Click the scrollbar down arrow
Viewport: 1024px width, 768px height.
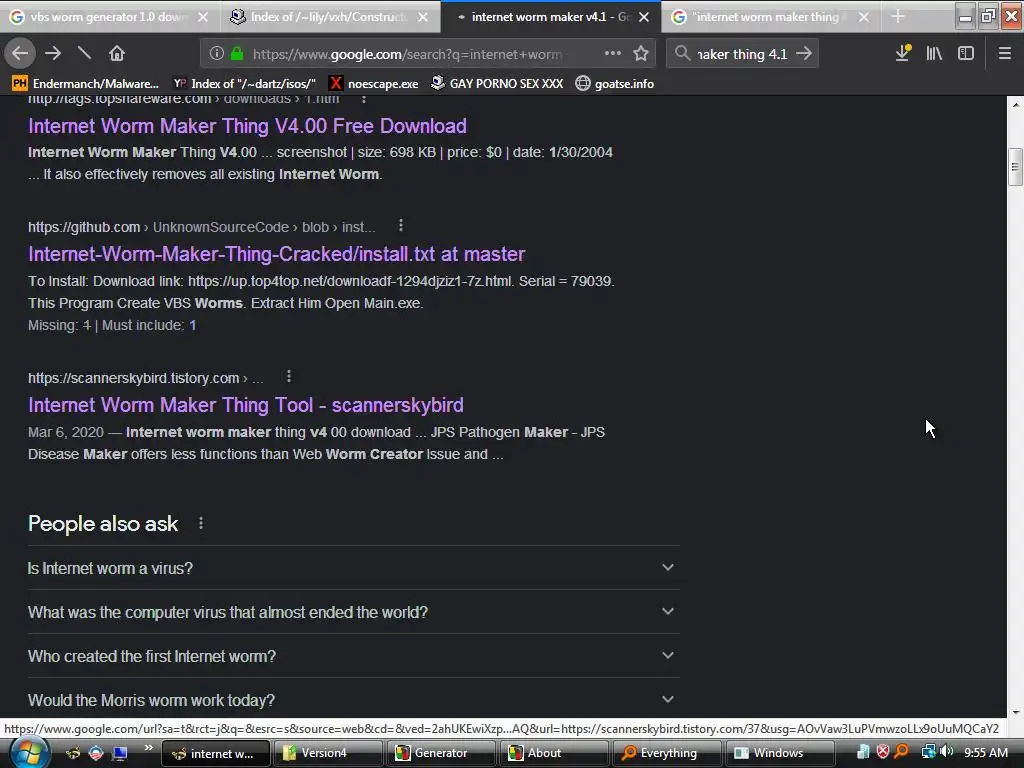click(x=1014, y=712)
